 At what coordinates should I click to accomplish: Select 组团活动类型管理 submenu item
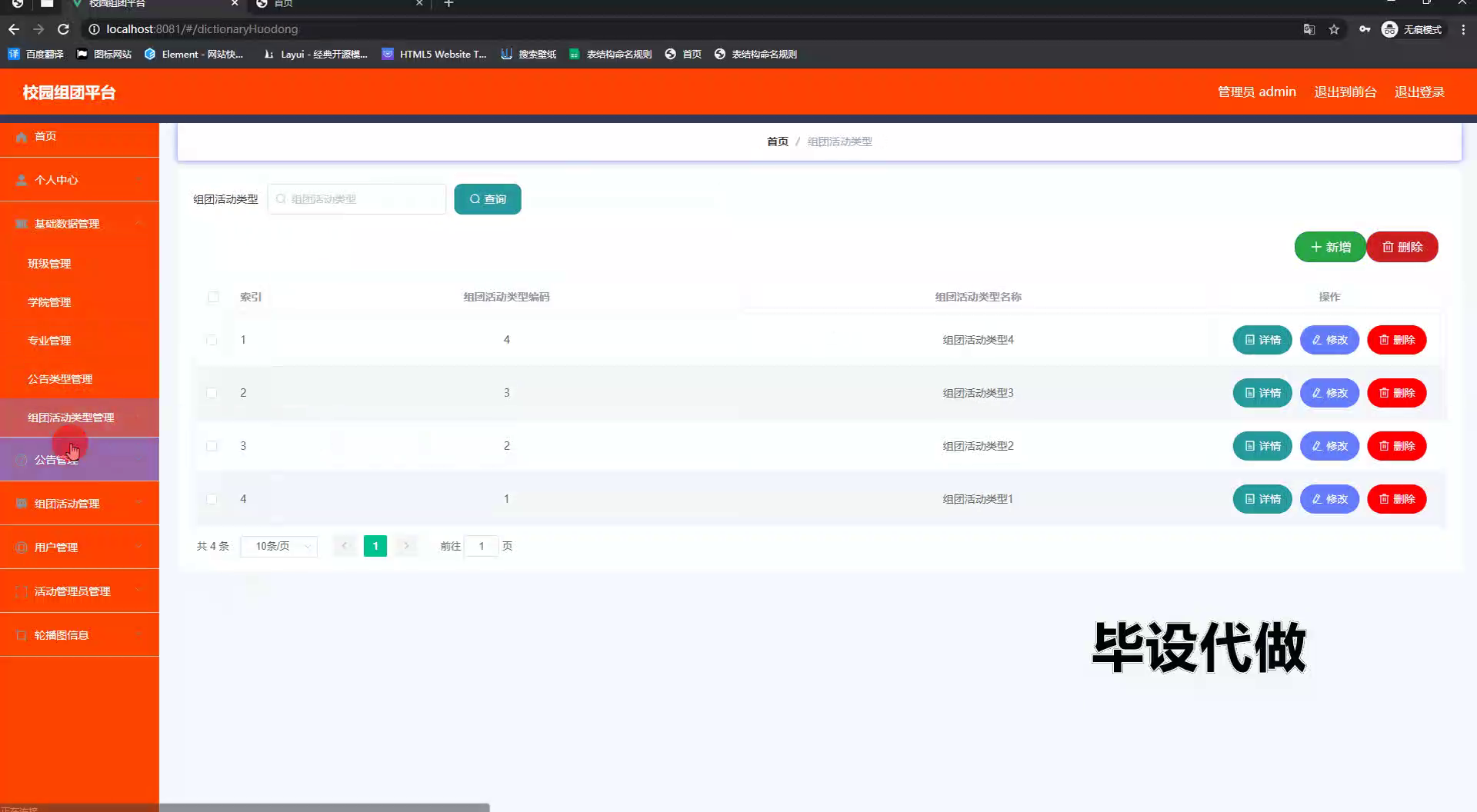tap(79, 418)
